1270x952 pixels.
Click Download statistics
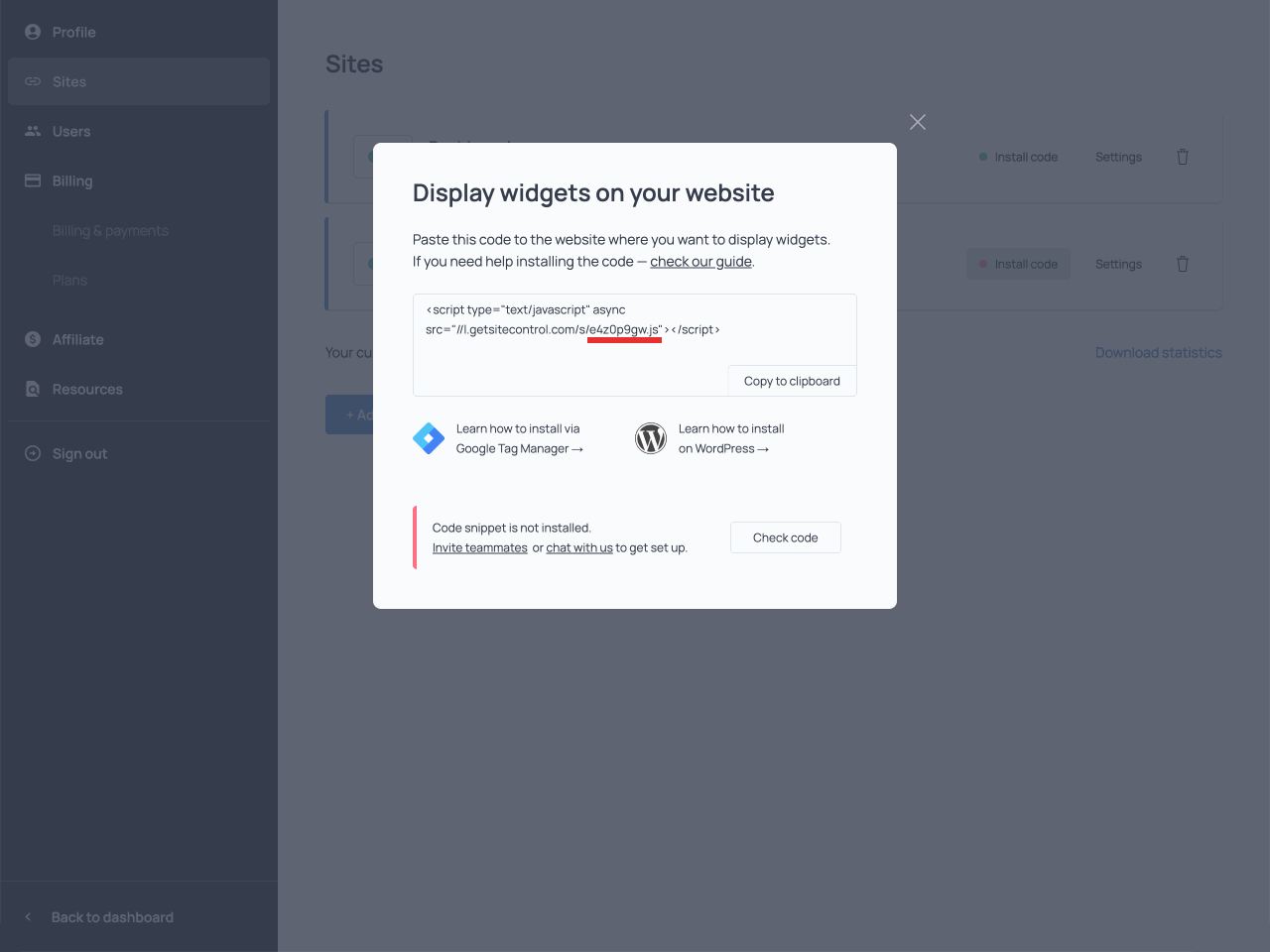[1159, 352]
